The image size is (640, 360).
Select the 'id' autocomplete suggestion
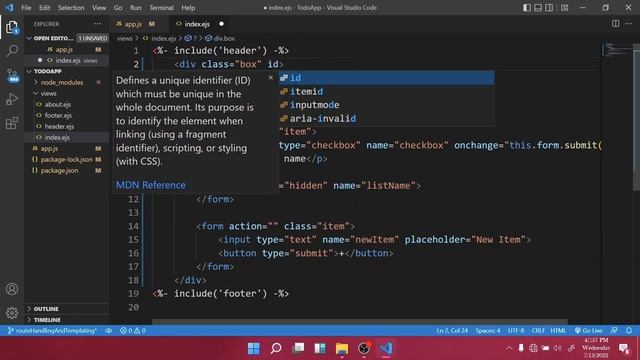click(x=386, y=78)
